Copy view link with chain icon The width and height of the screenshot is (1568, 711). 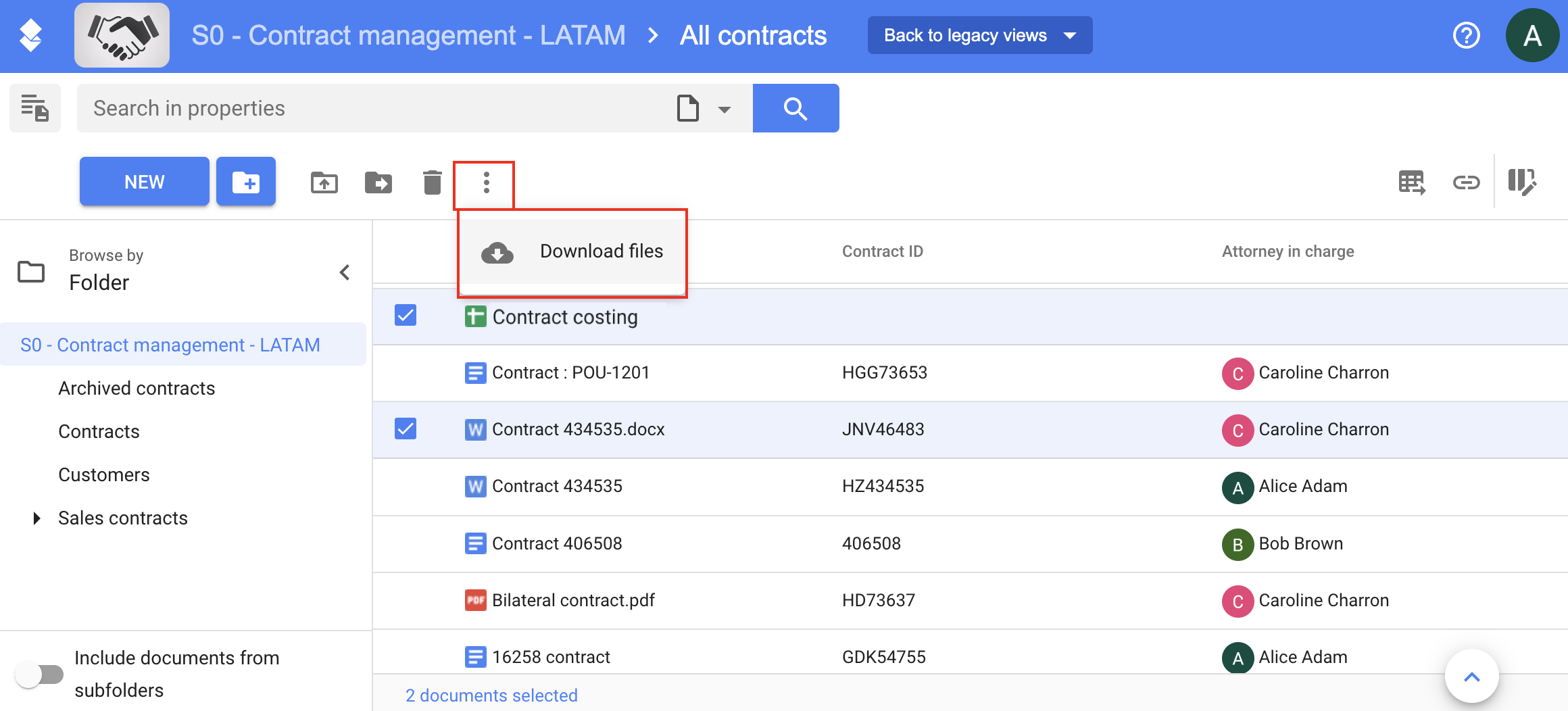click(1466, 182)
